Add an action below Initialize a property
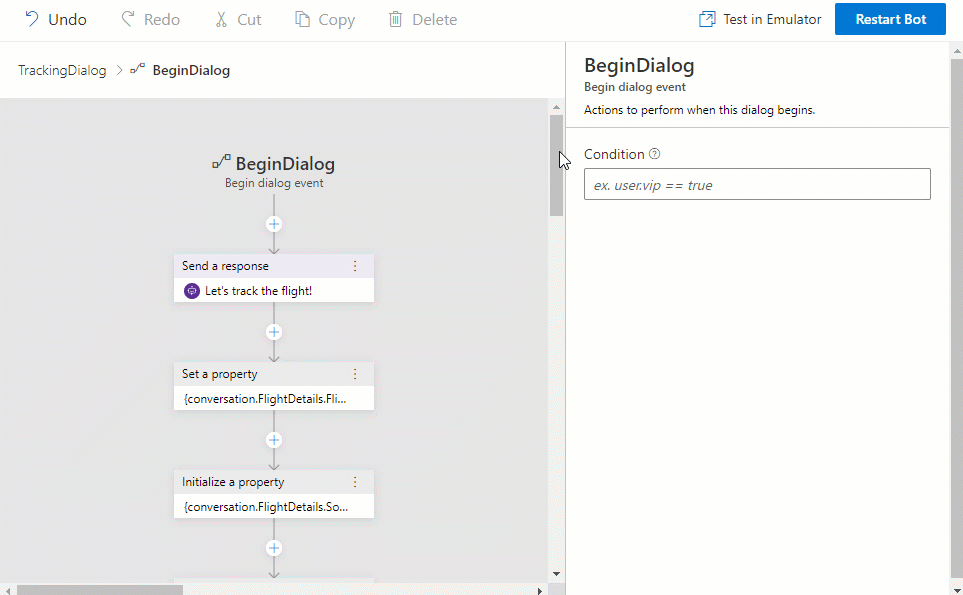 274,548
